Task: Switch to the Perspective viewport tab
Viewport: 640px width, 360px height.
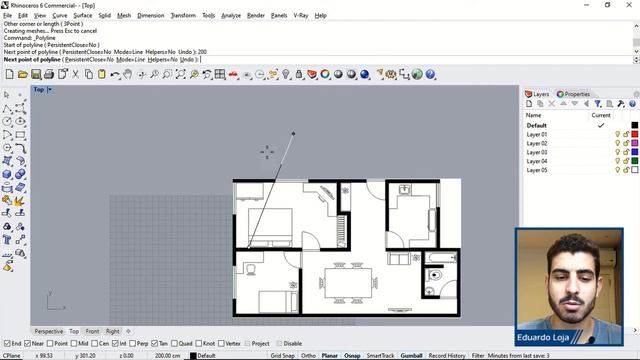Action: (49, 331)
